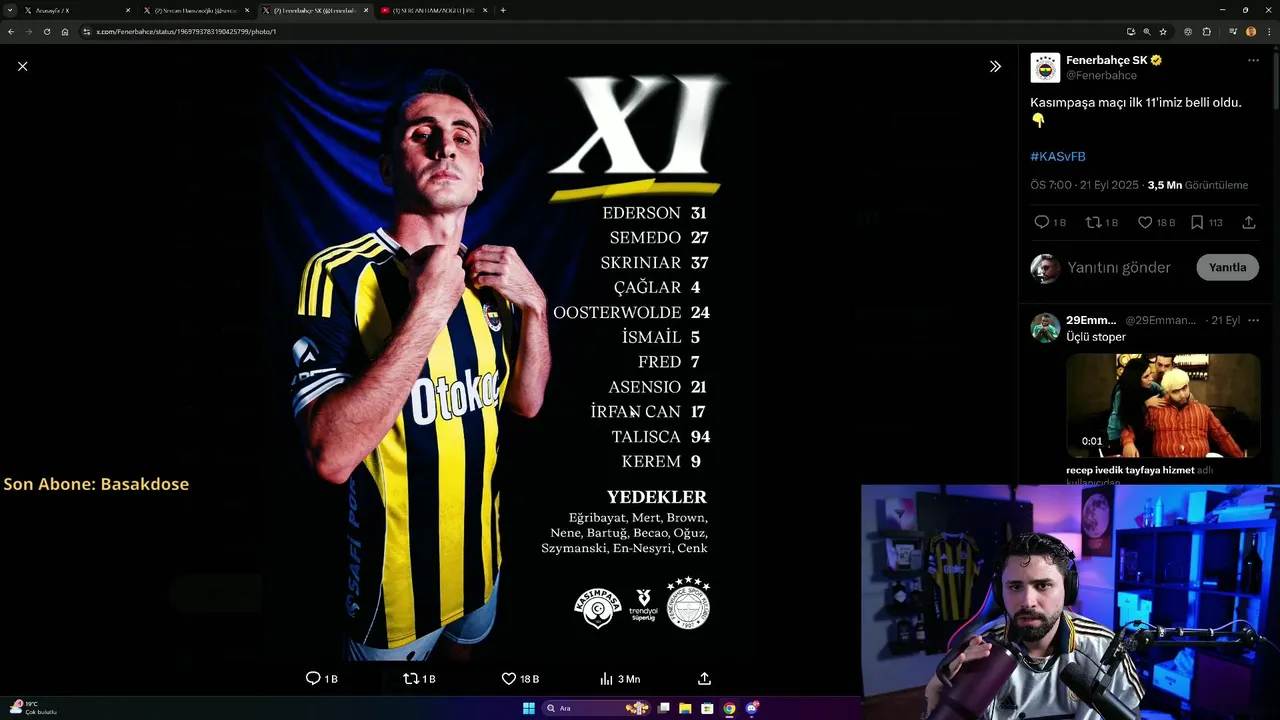The width and height of the screenshot is (1280, 720).
Task: Open Discord from the taskbar
Action: (x=751, y=708)
